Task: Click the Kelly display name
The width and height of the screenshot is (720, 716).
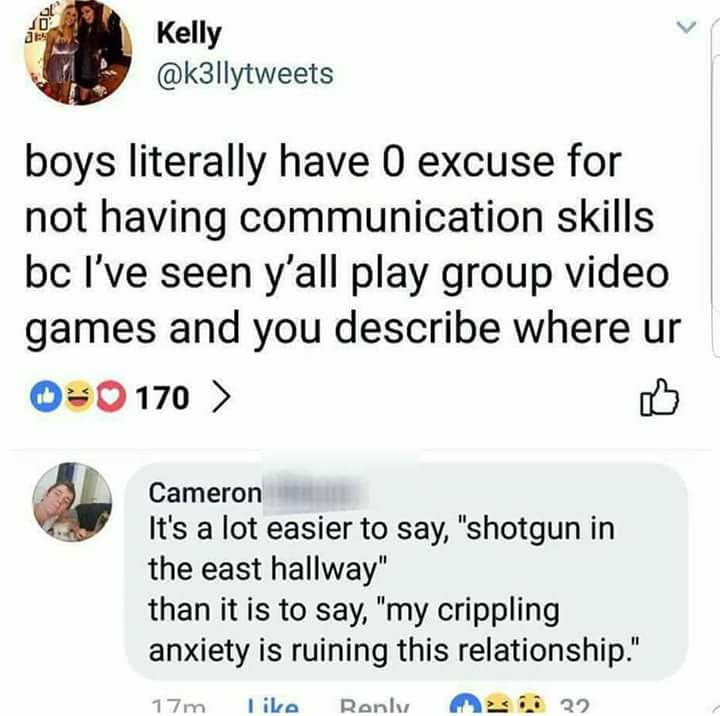Action: [x=189, y=34]
